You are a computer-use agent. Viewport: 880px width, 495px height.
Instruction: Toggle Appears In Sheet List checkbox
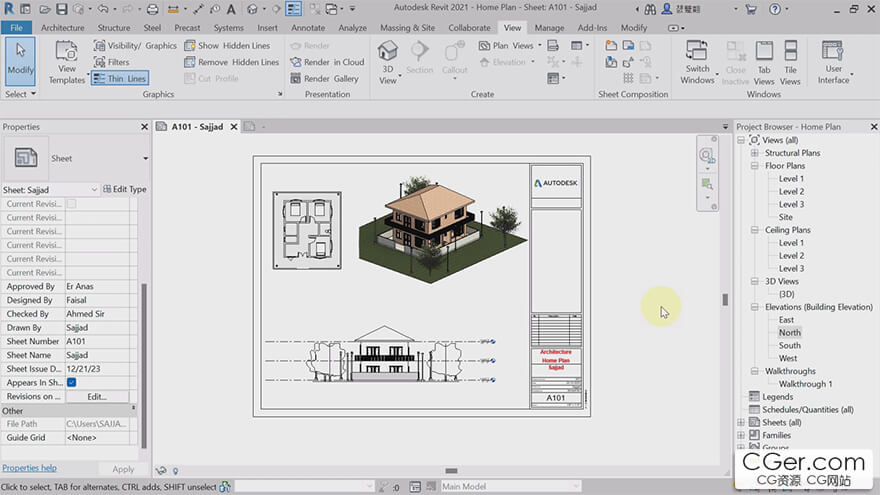coord(72,382)
